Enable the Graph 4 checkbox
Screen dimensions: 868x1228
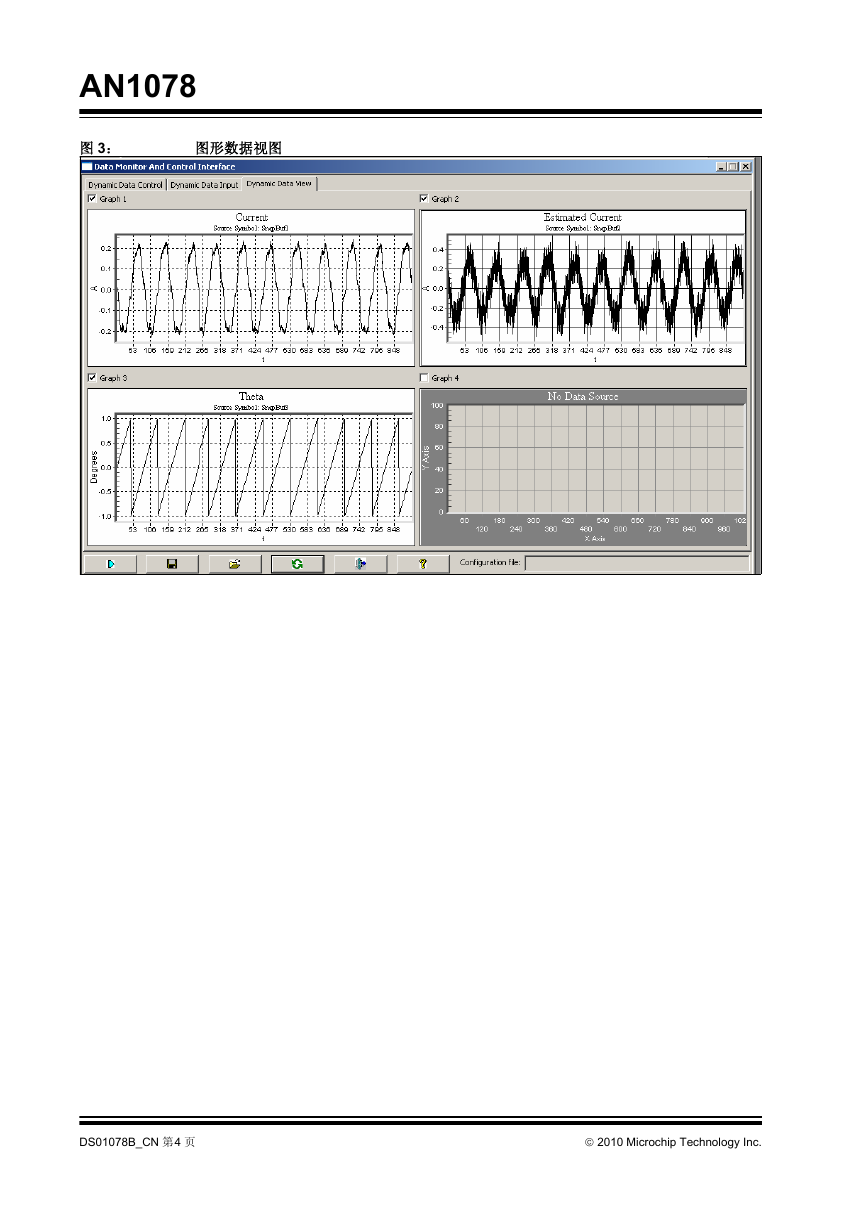pyautogui.click(x=424, y=378)
